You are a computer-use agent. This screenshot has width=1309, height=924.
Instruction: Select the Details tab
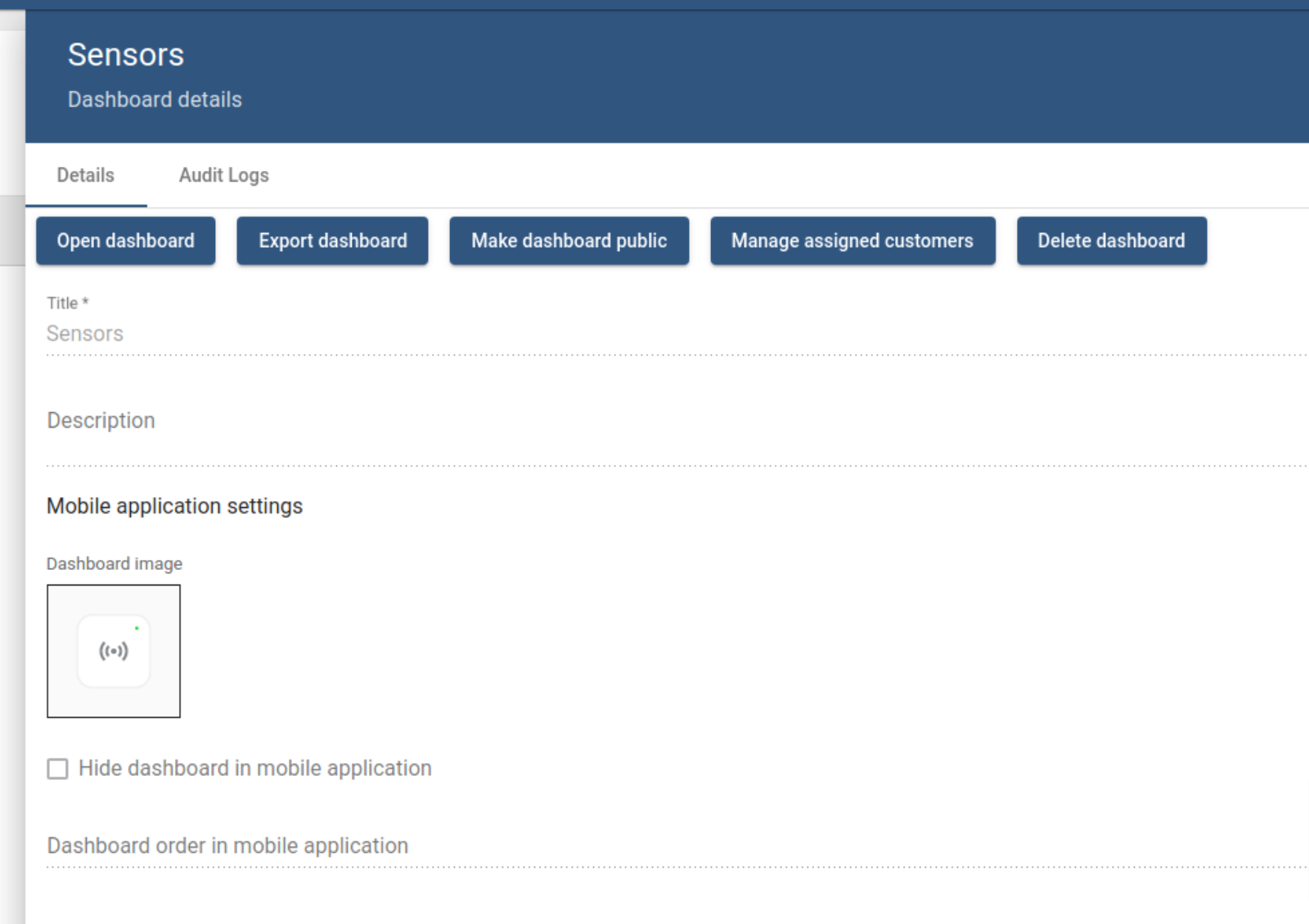click(85, 175)
